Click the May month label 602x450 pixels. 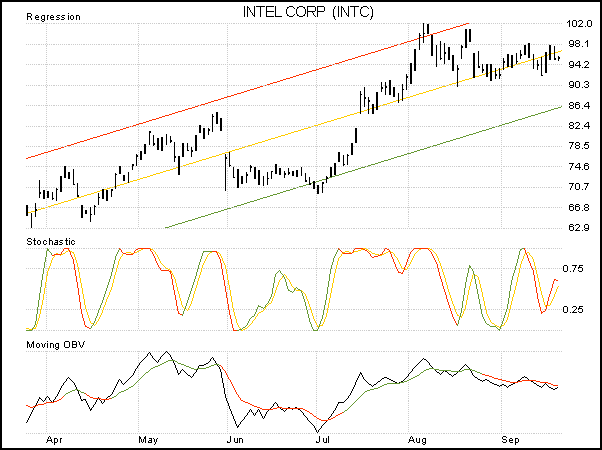(x=148, y=440)
